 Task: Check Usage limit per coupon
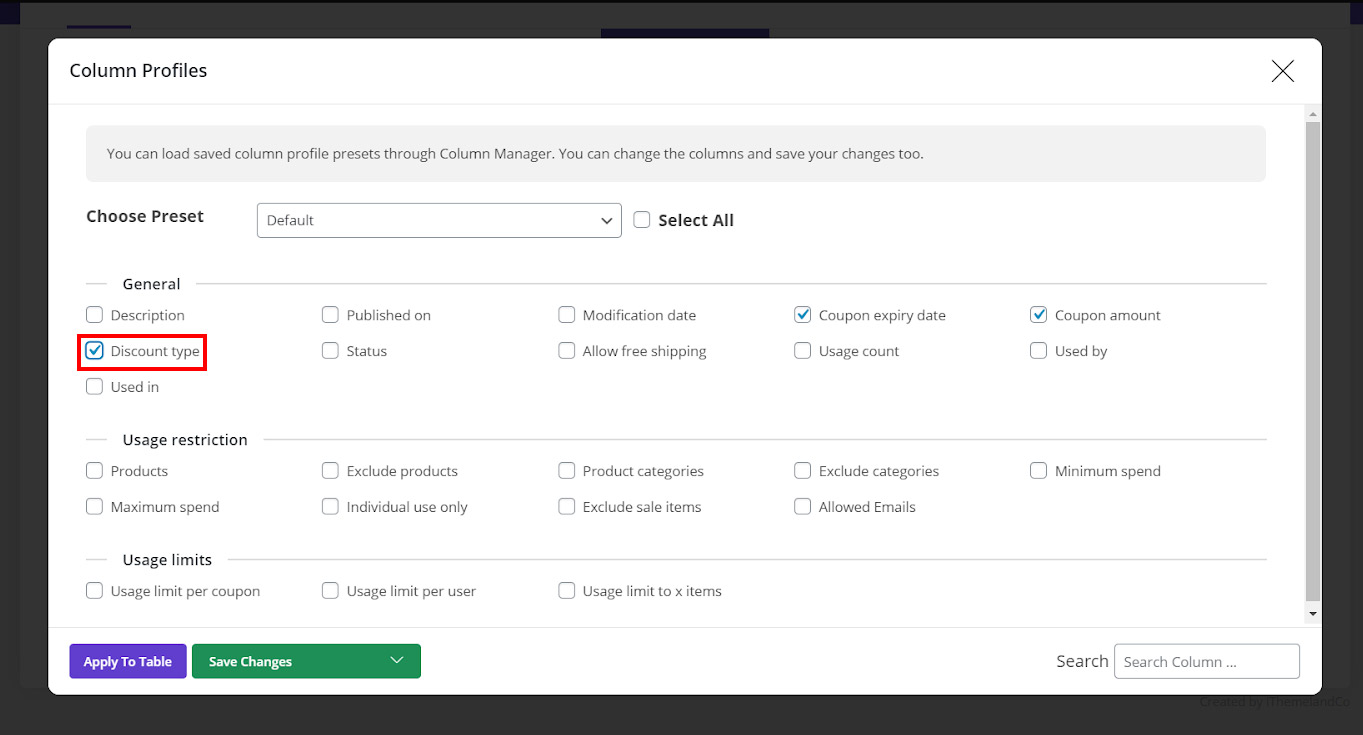[x=94, y=591]
